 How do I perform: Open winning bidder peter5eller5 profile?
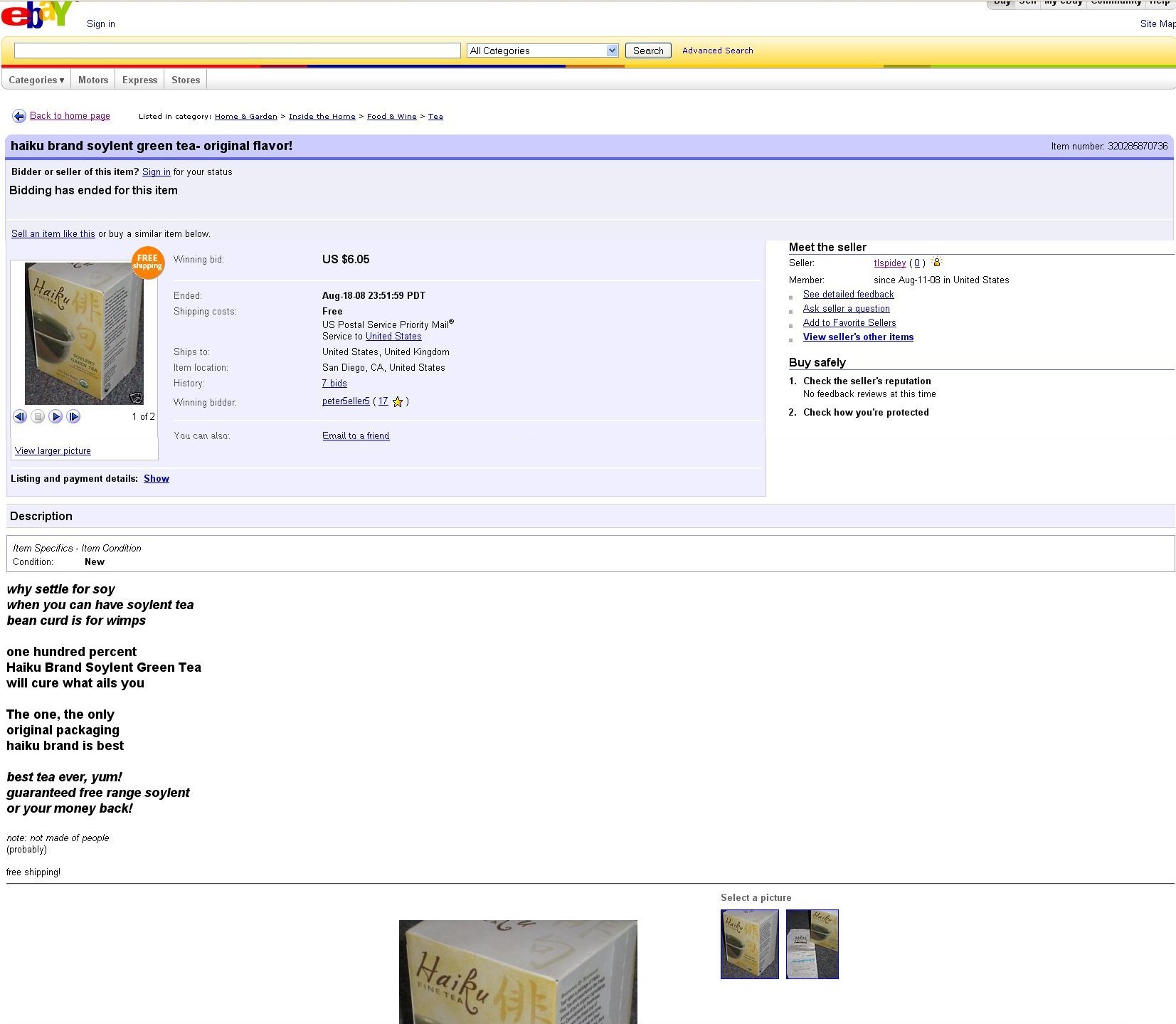(346, 401)
